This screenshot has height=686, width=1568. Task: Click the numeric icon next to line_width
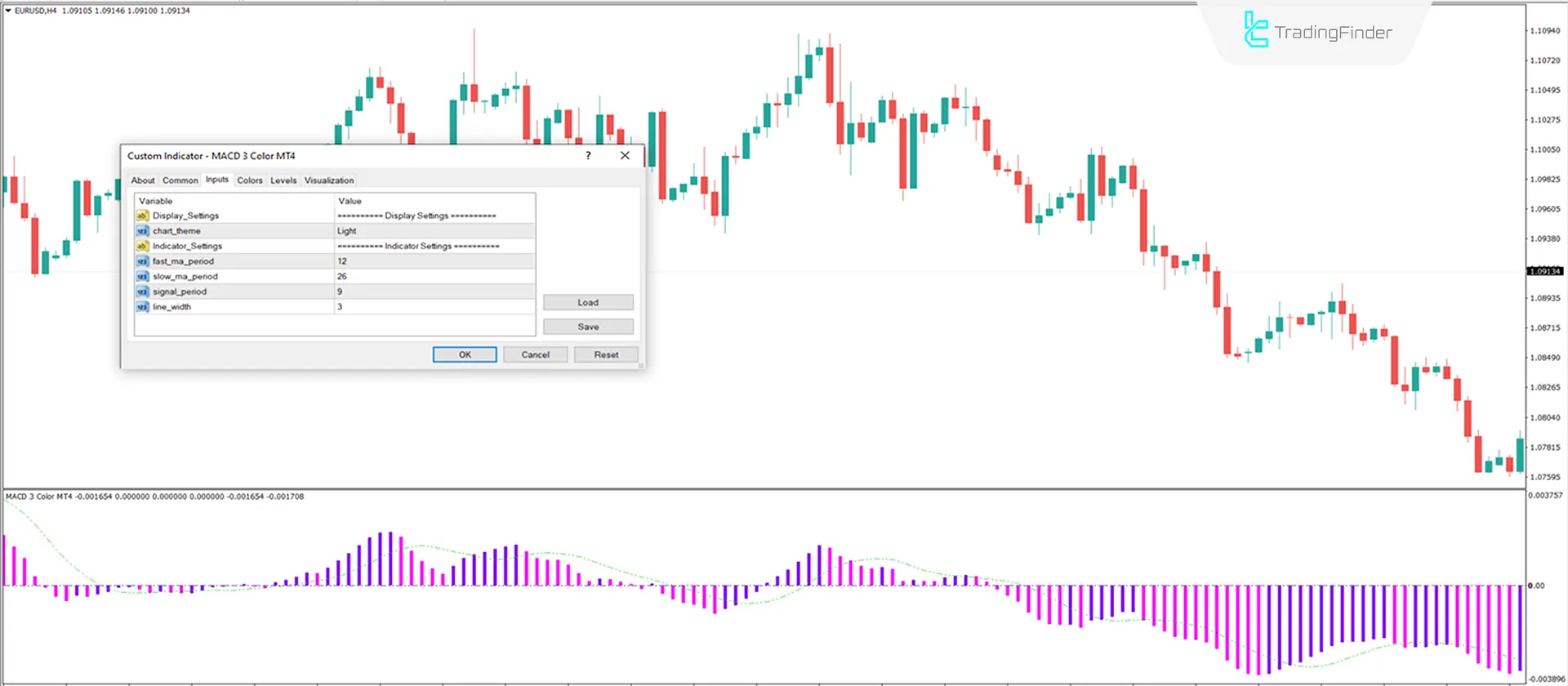click(142, 307)
